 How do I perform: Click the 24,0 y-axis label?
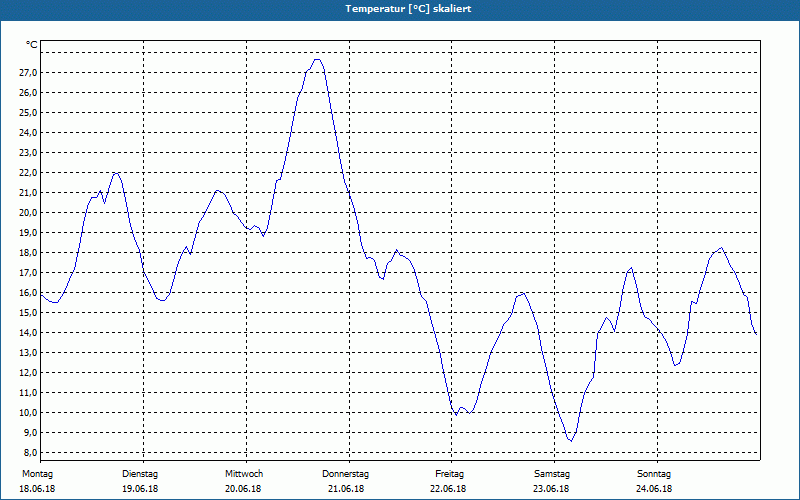pyautogui.click(x=28, y=133)
